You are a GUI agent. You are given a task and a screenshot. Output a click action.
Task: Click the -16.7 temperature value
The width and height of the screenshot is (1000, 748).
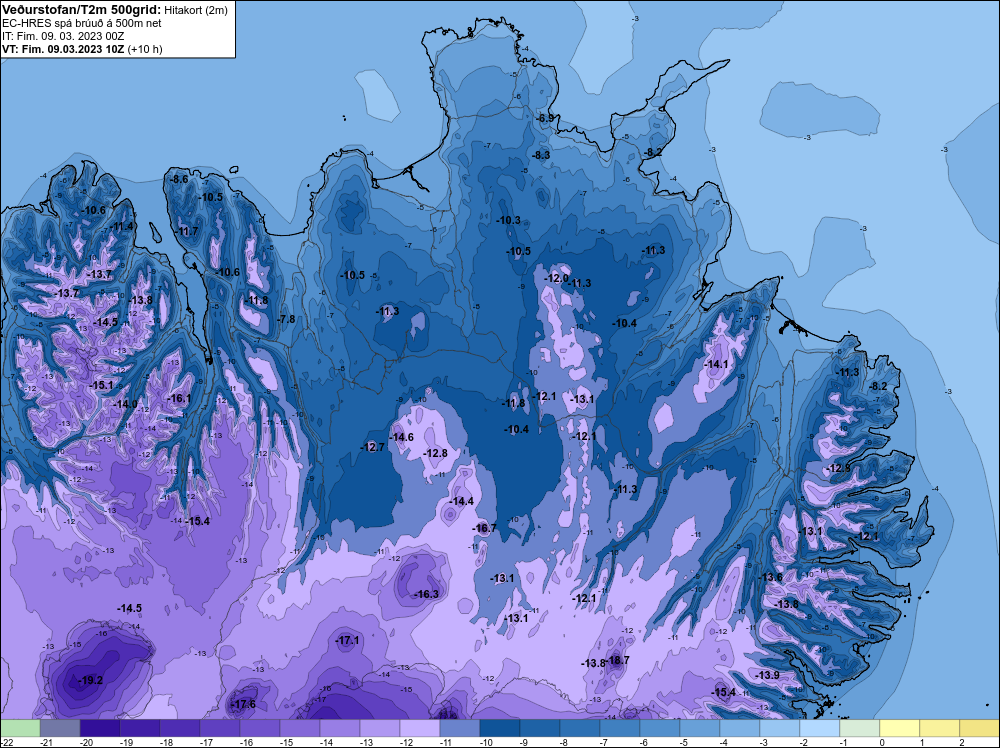click(484, 528)
